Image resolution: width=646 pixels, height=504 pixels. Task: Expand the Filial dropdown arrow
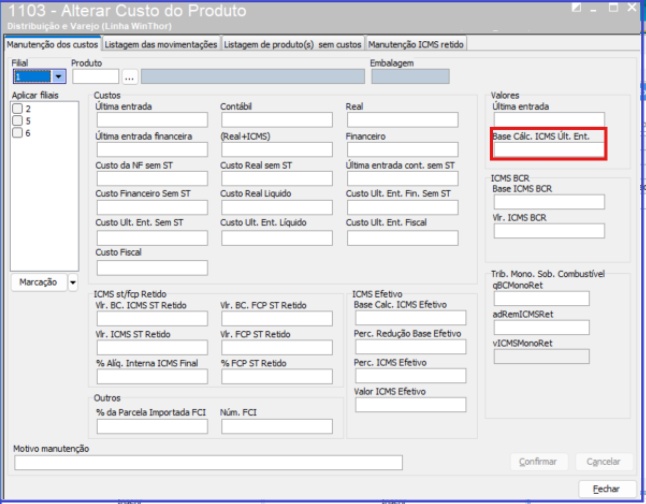coord(59,77)
